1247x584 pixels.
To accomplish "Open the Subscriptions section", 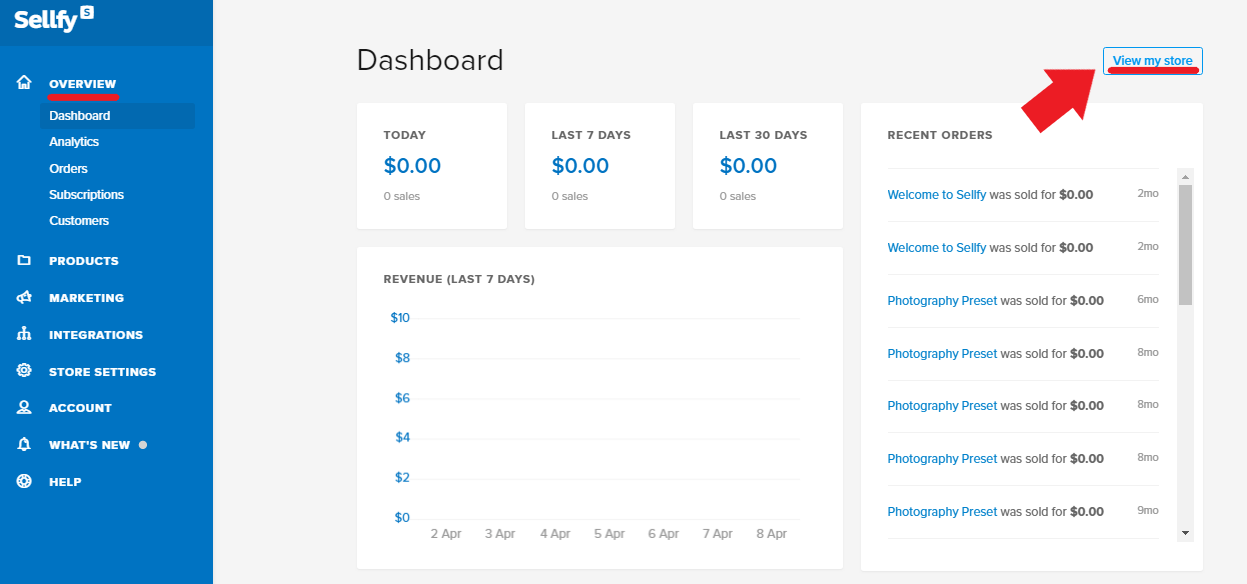I will tap(86, 194).
